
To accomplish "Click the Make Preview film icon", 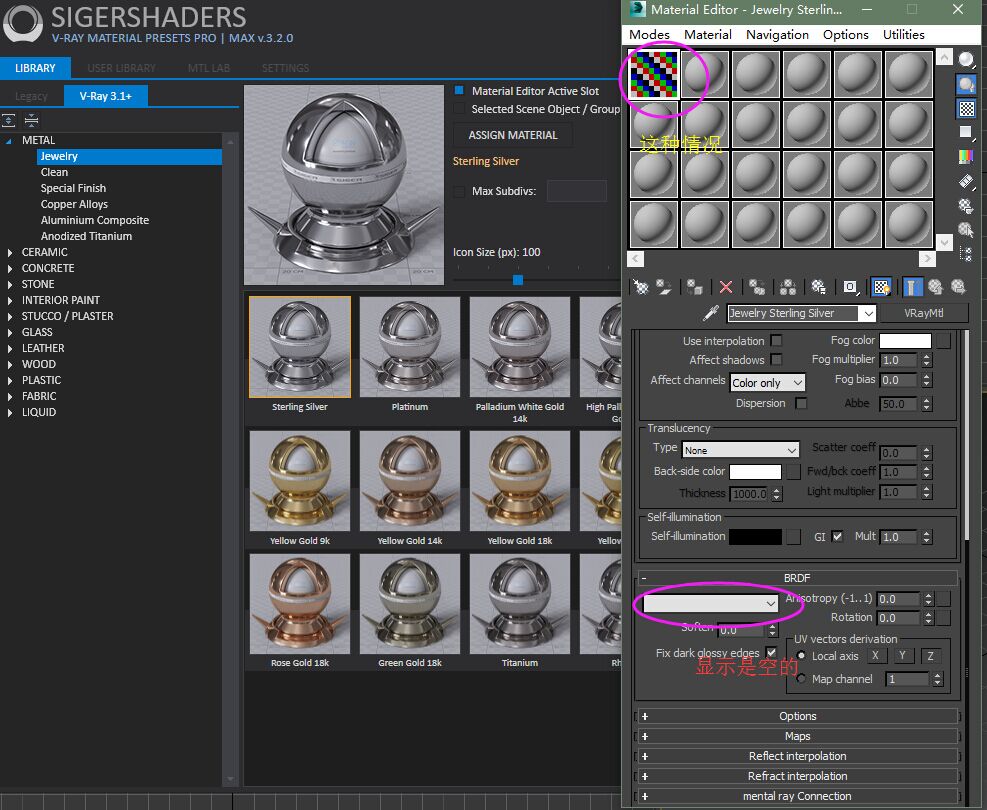I will point(966,181).
